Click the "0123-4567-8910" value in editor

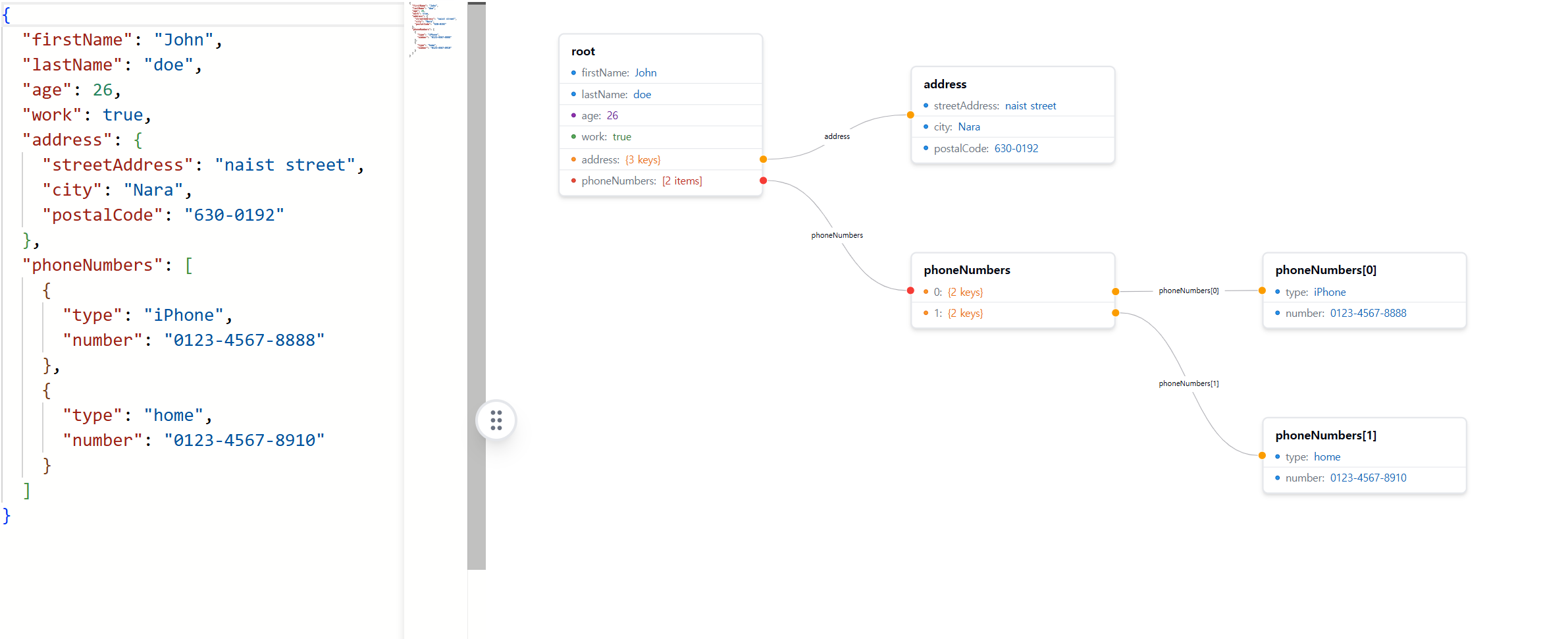tap(244, 440)
